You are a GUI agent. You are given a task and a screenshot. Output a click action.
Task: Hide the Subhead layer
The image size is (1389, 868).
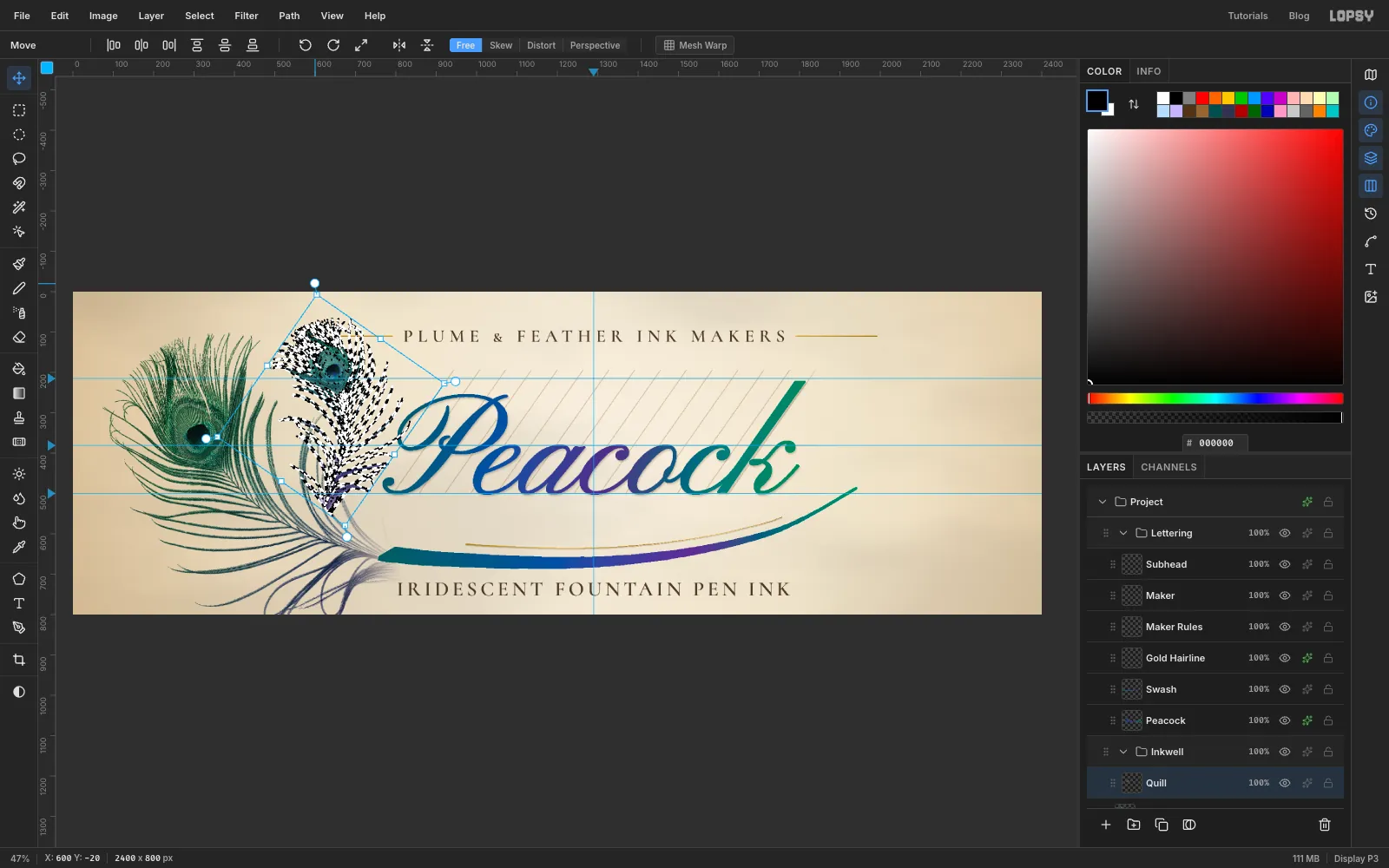[1285, 564]
